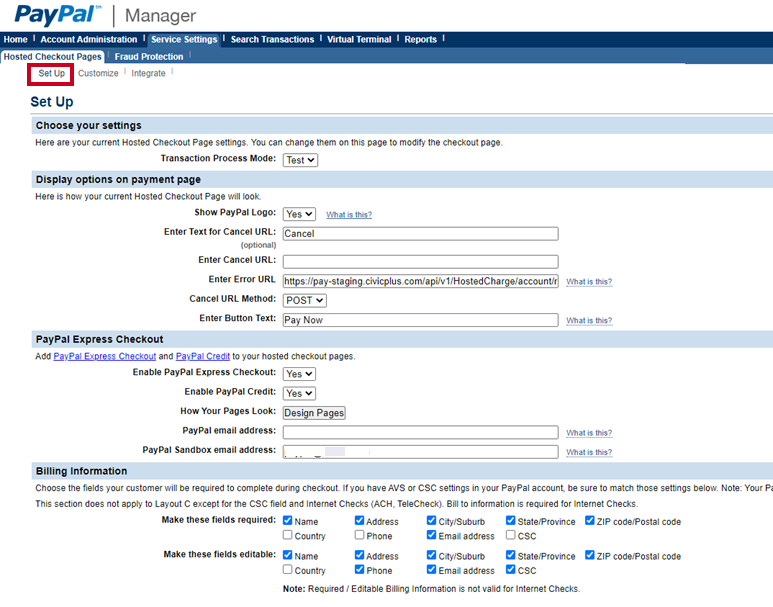Expand Cancel URL Method dropdown
This screenshot has width=773, height=607.
pyautogui.click(x=305, y=300)
